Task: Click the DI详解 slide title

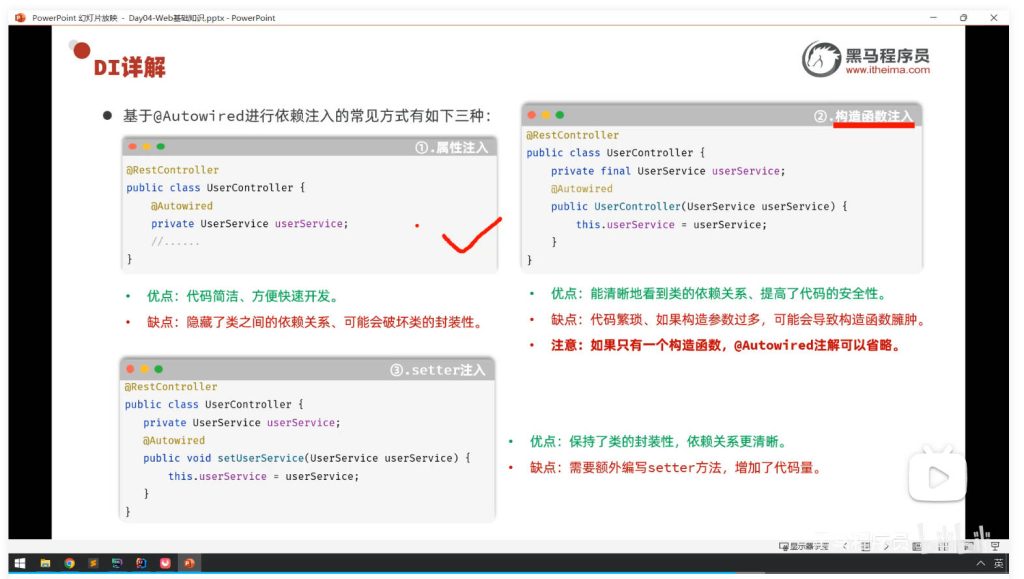Action: click(129, 68)
